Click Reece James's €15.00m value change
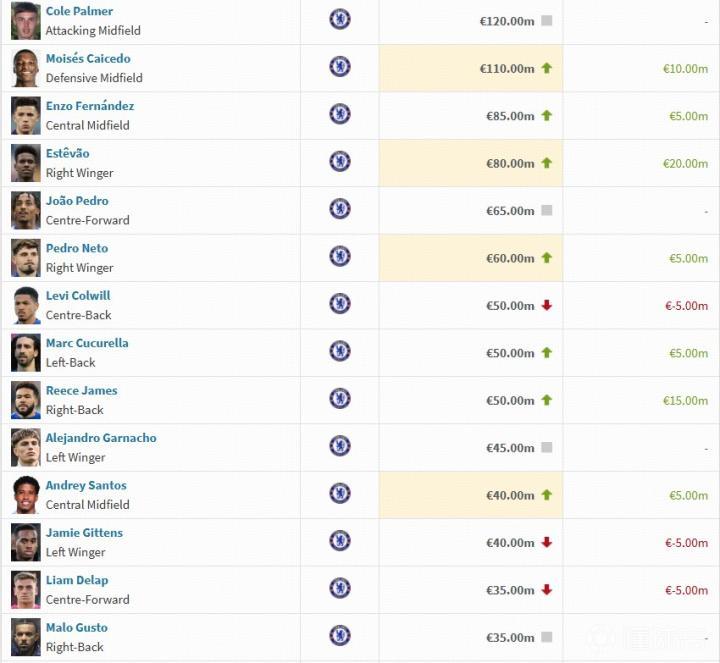Viewport: 720px width, 663px height. click(x=685, y=401)
